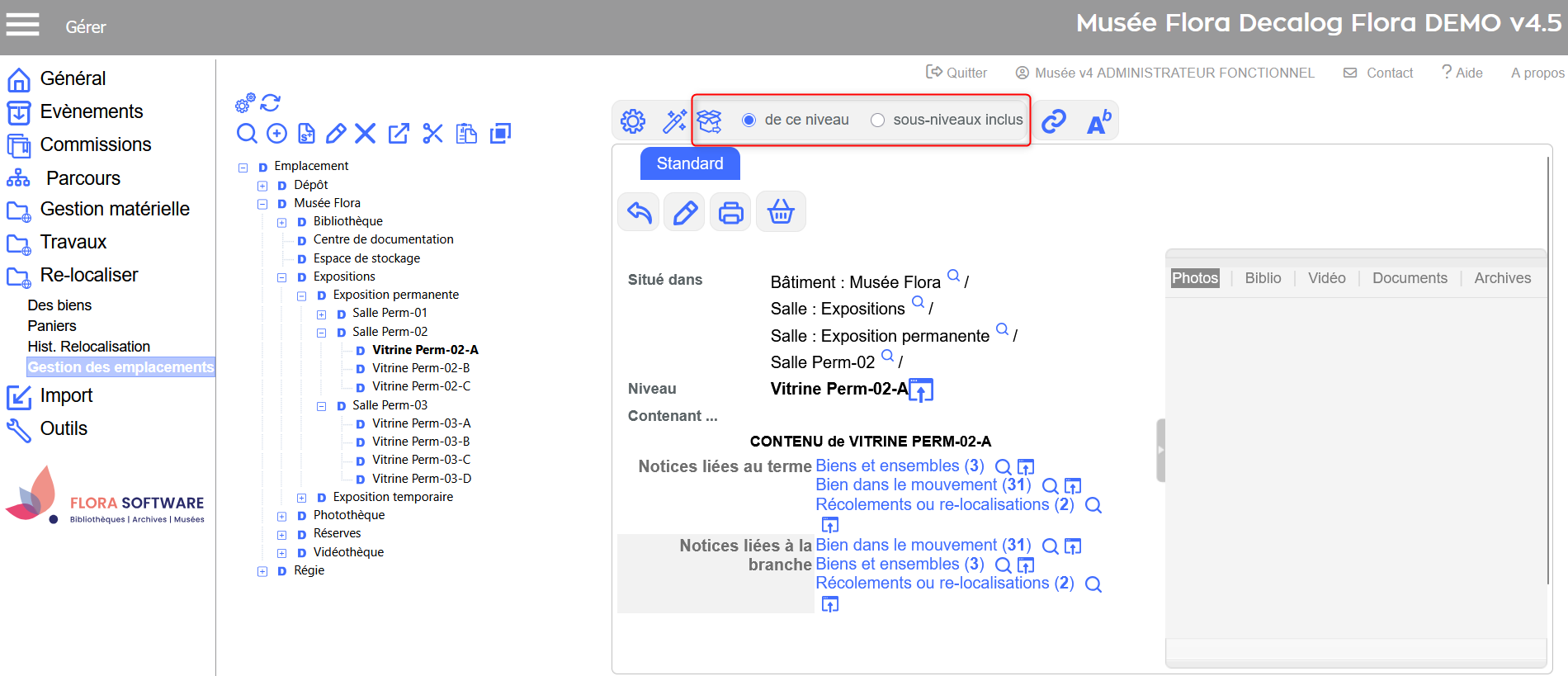Select Vitrine Perm-02-B in the tree
The image size is (1568, 676).
420,368
